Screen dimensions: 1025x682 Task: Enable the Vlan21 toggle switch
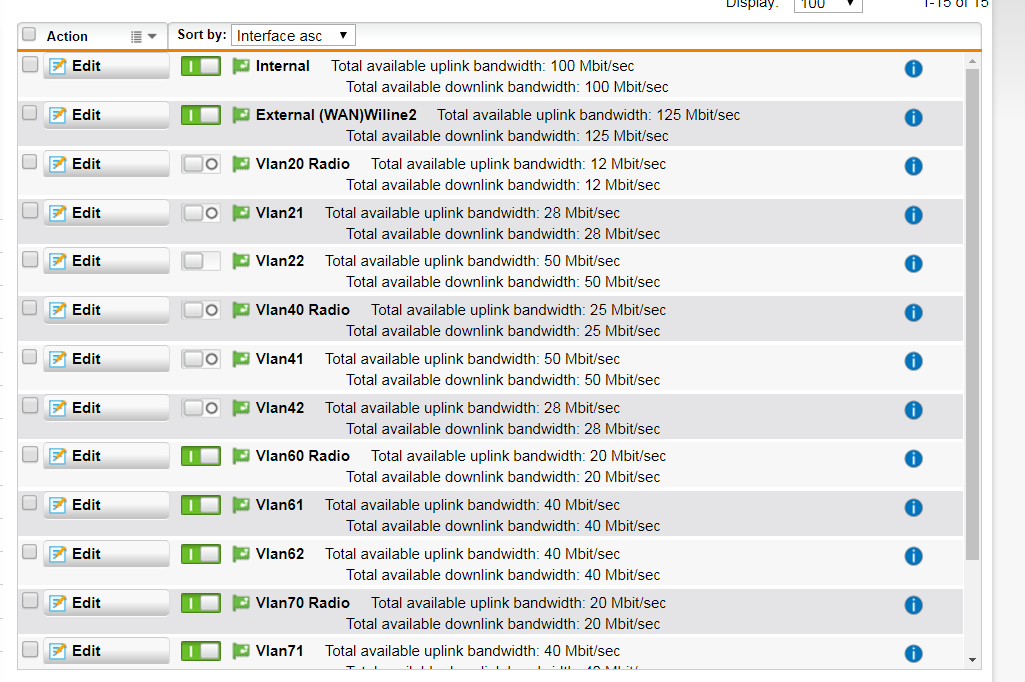(x=201, y=213)
